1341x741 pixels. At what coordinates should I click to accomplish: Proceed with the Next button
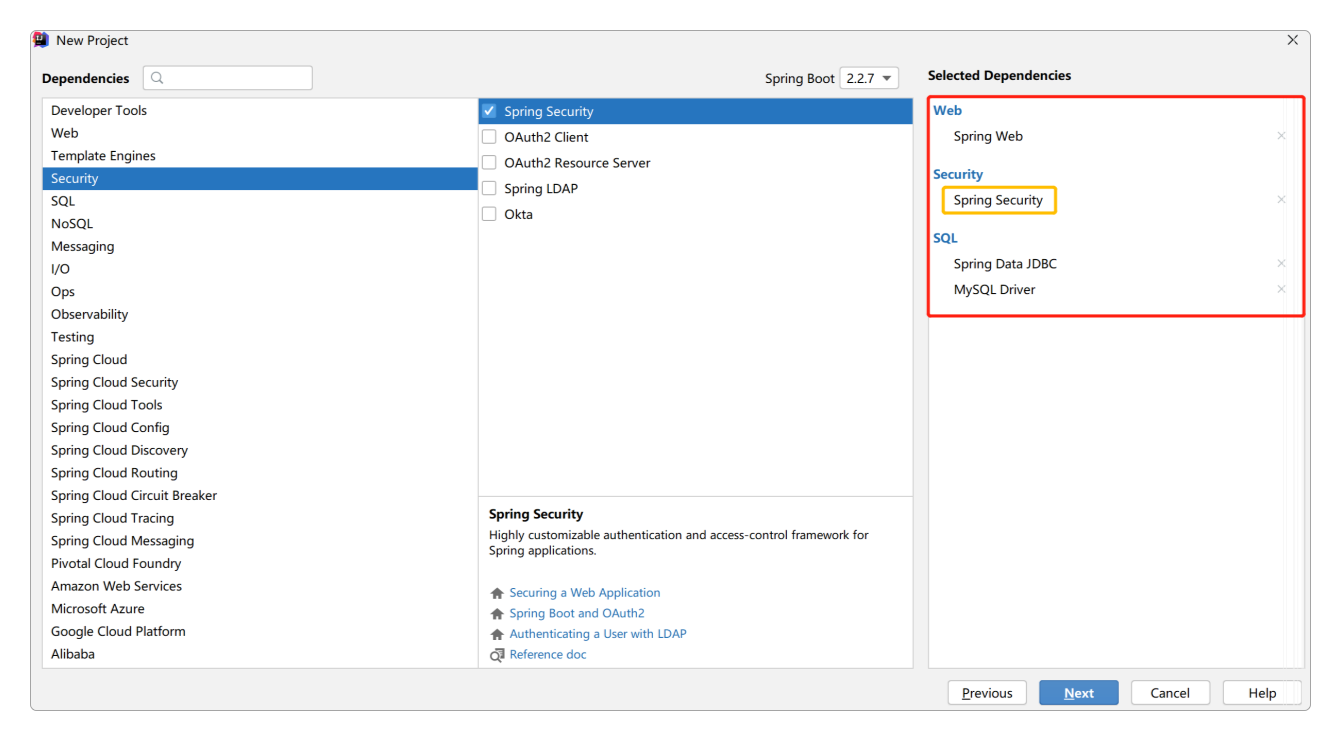1078,693
